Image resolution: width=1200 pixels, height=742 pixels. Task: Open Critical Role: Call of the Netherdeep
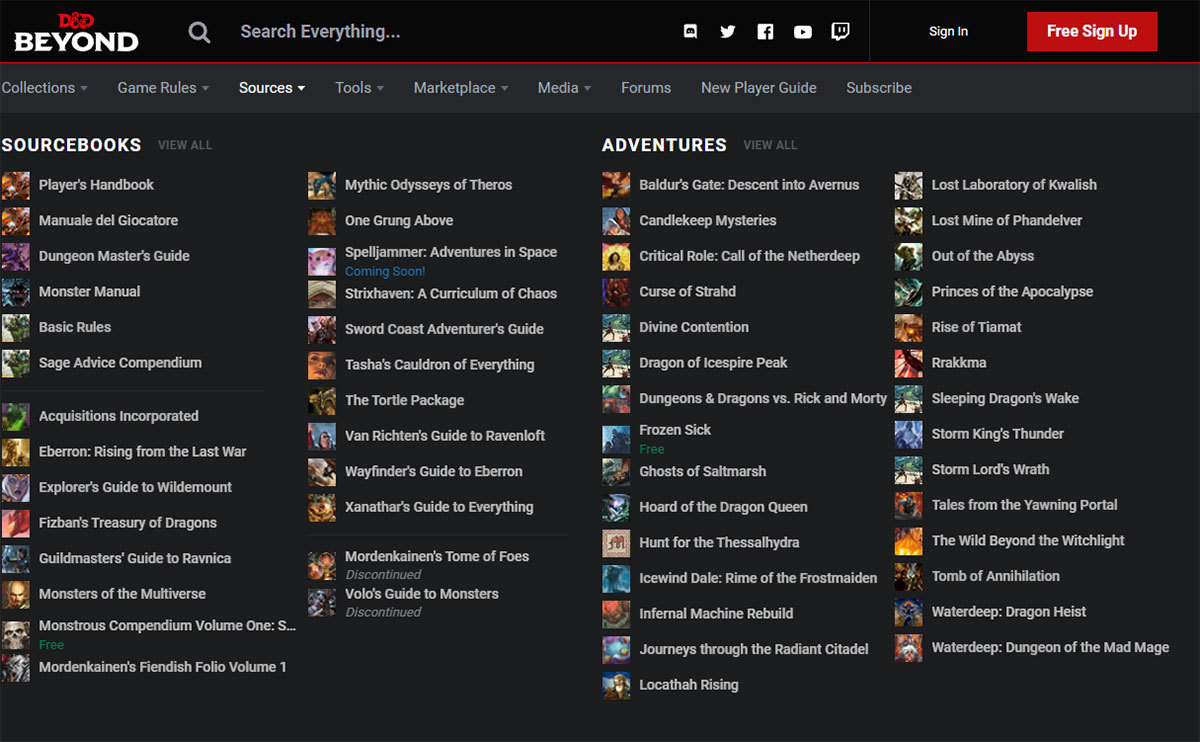749,256
